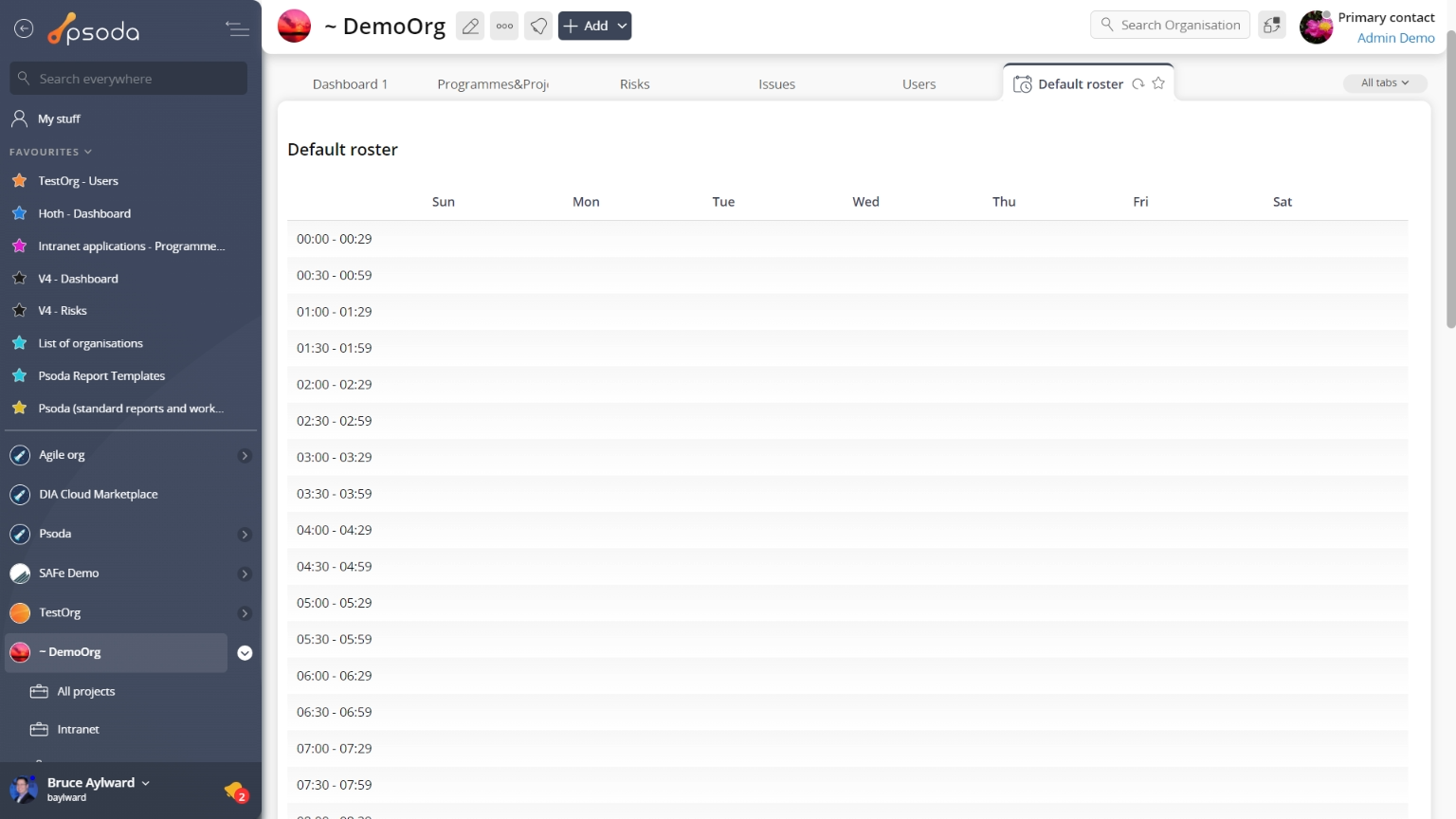
Task: Open Intranet under DemoOrg
Action: point(78,730)
